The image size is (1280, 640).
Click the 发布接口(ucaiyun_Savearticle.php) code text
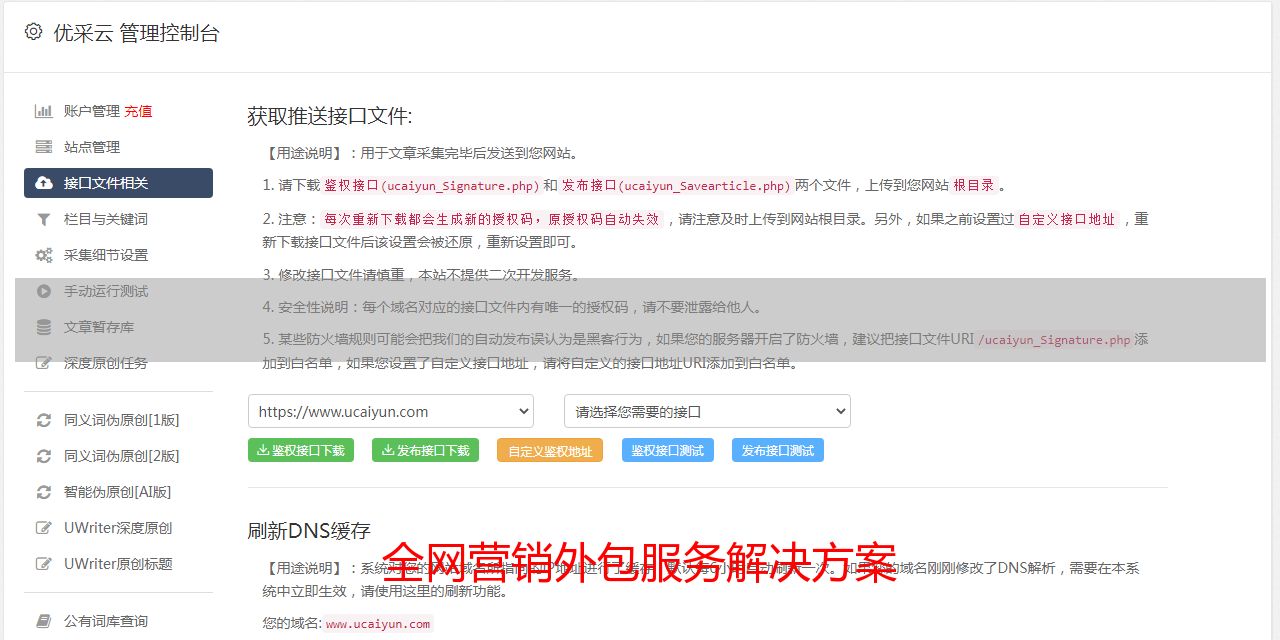676,185
